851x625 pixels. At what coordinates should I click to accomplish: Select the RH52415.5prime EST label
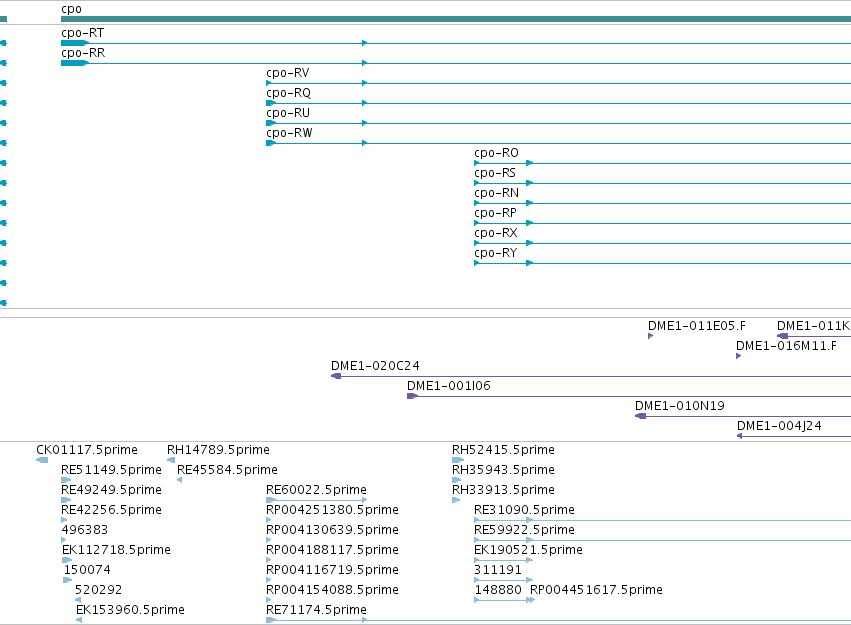pyautogui.click(x=503, y=450)
